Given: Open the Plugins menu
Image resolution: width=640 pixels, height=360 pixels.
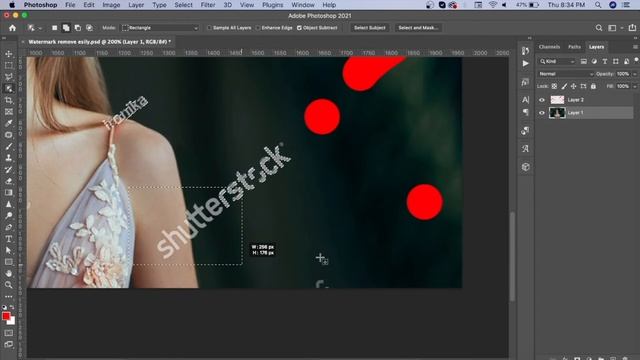Looking at the screenshot, I should (273, 5).
